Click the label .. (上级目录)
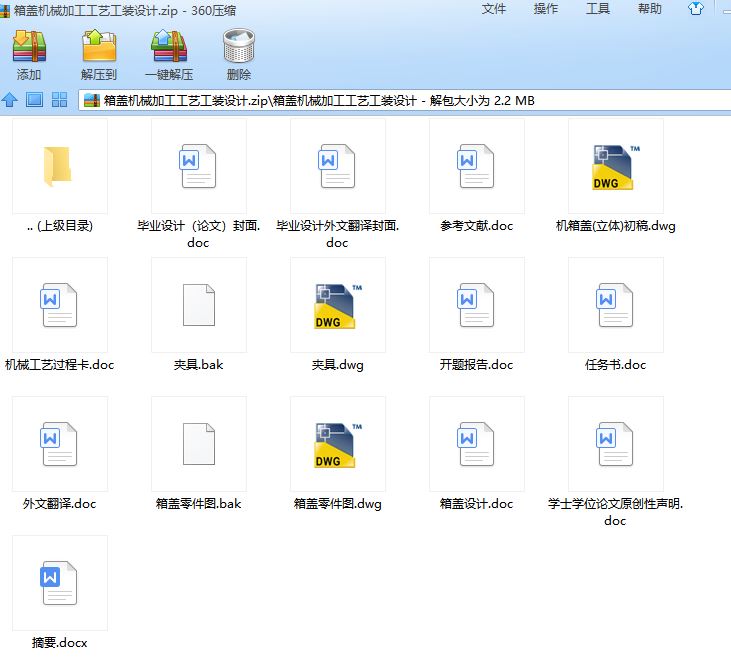Screen dimensions: 731x658 (x=60, y=226)
